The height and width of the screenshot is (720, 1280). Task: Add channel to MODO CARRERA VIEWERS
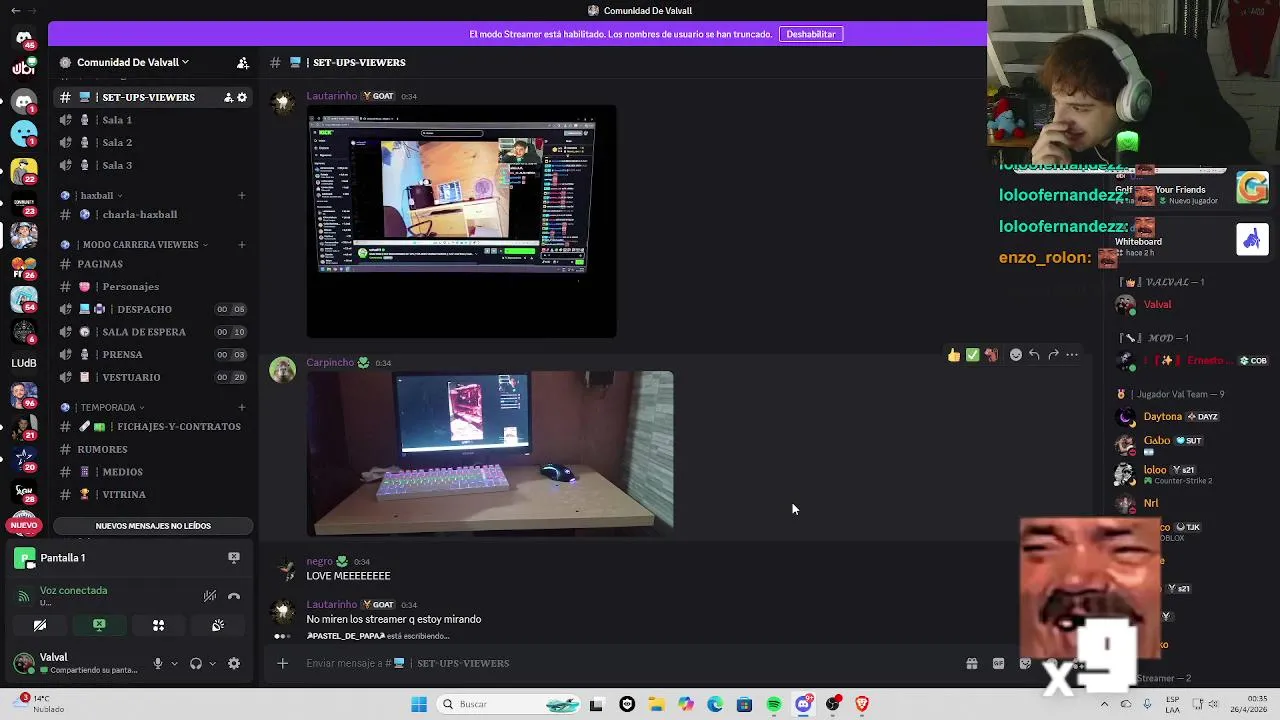click(x=241, y=244)
